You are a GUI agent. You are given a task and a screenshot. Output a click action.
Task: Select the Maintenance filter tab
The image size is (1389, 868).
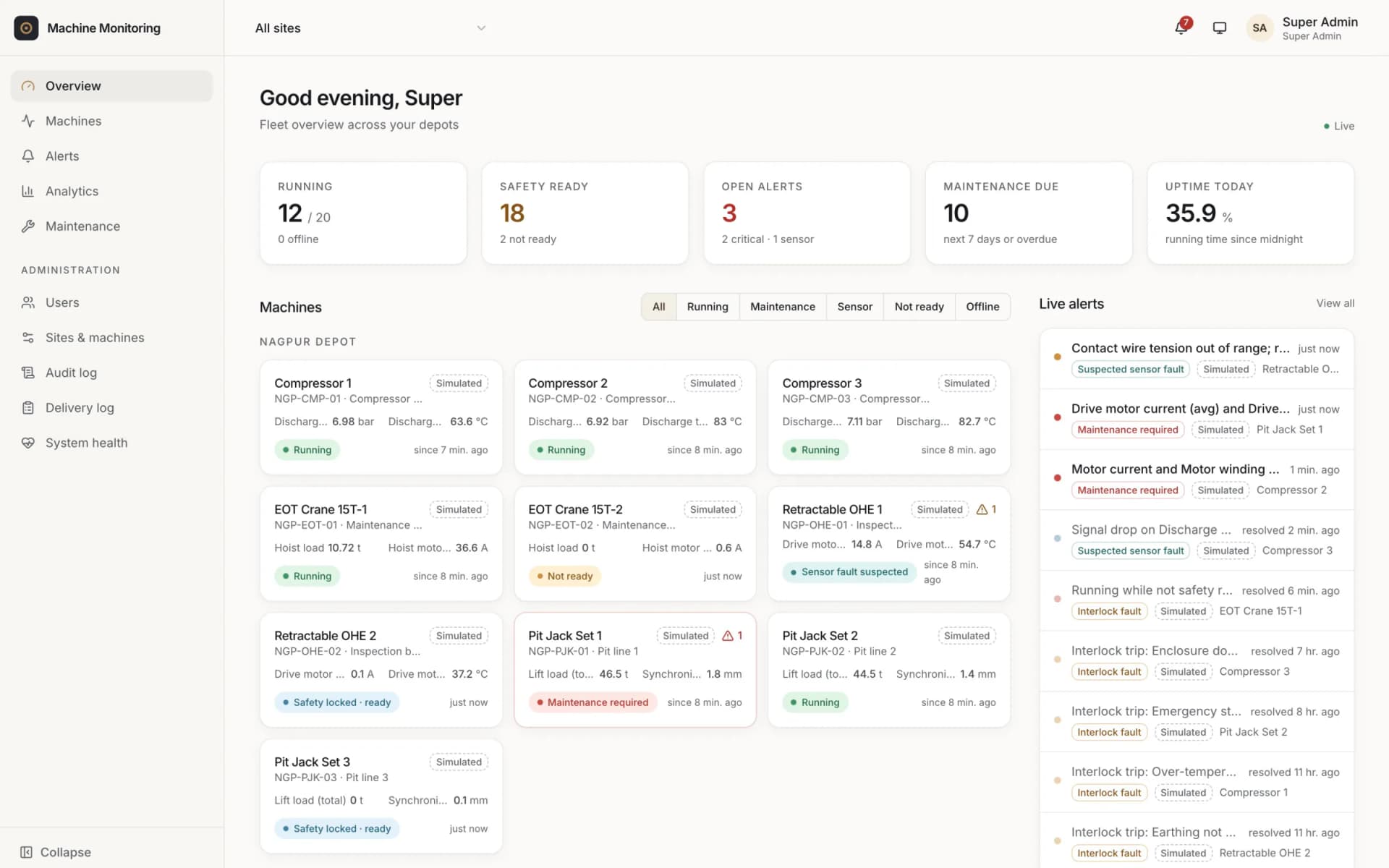click(x=783, y=307)
